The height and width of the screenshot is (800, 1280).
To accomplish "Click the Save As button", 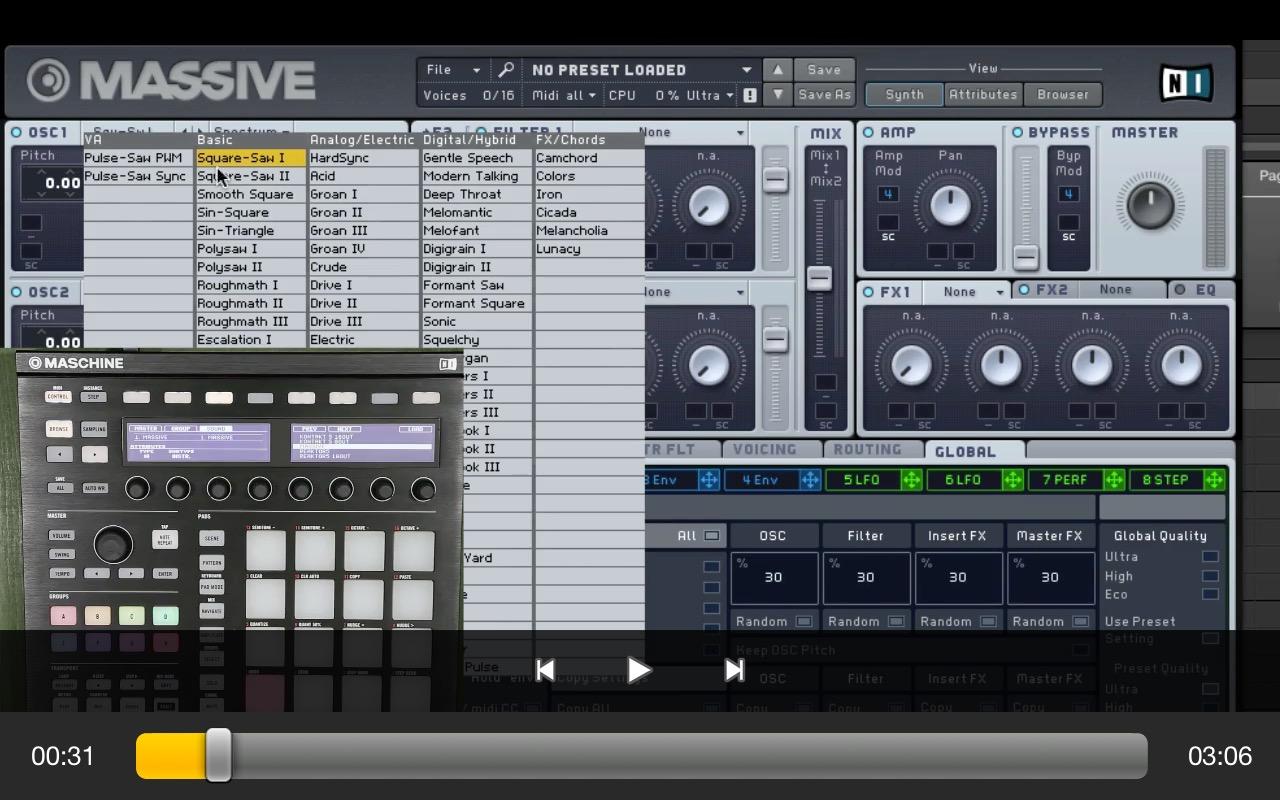I will [x=824, y=95].
